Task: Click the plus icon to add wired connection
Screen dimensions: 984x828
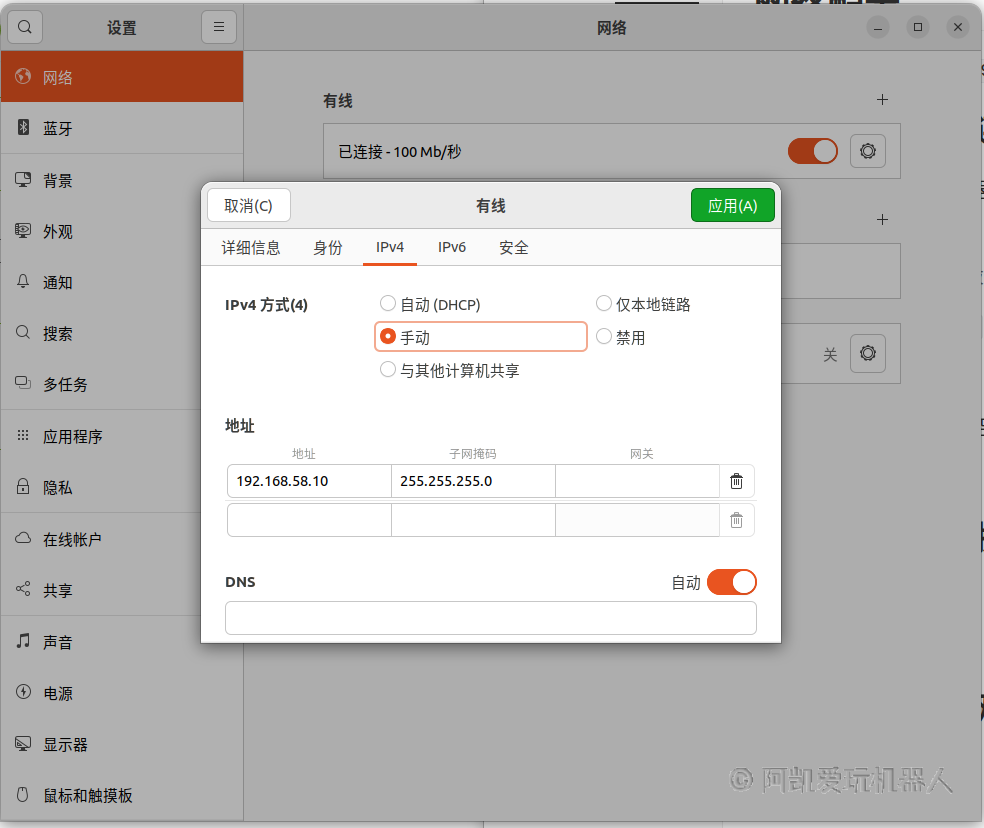Action: coord(882,100)
